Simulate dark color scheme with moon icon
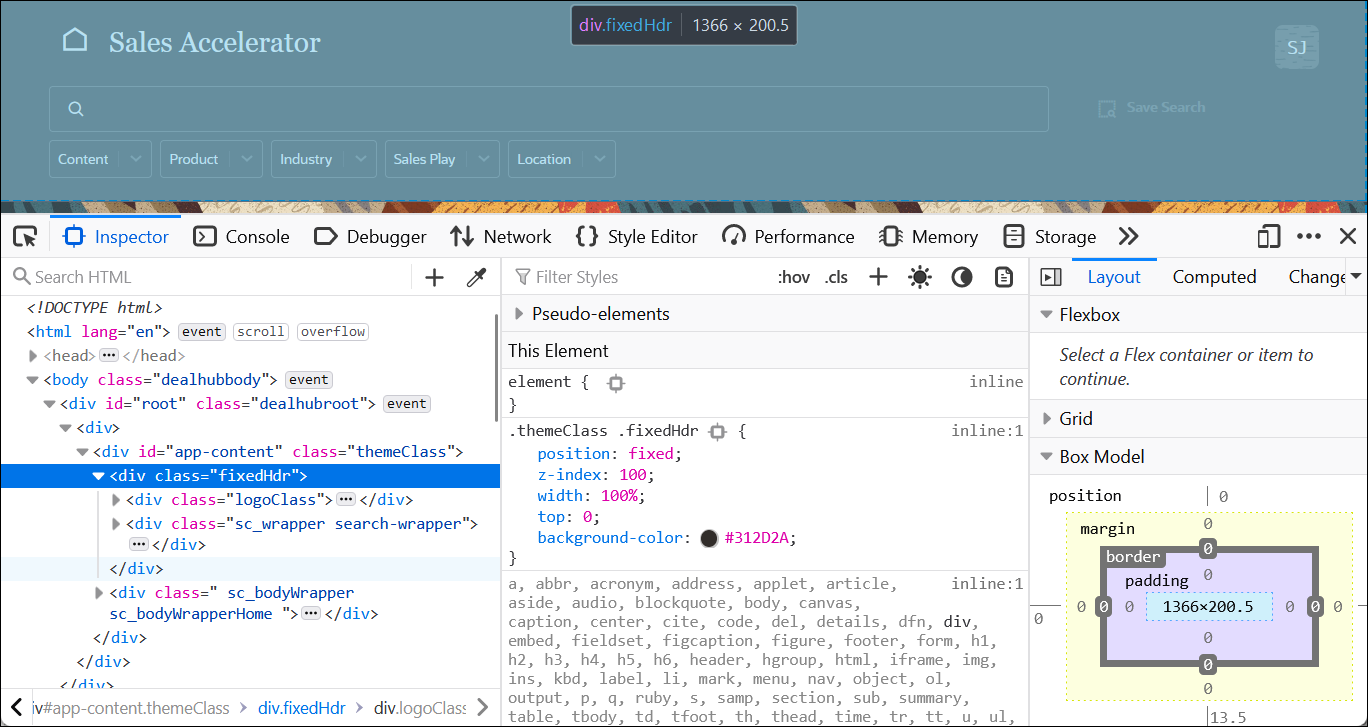1368x727 pixels. 962,276
